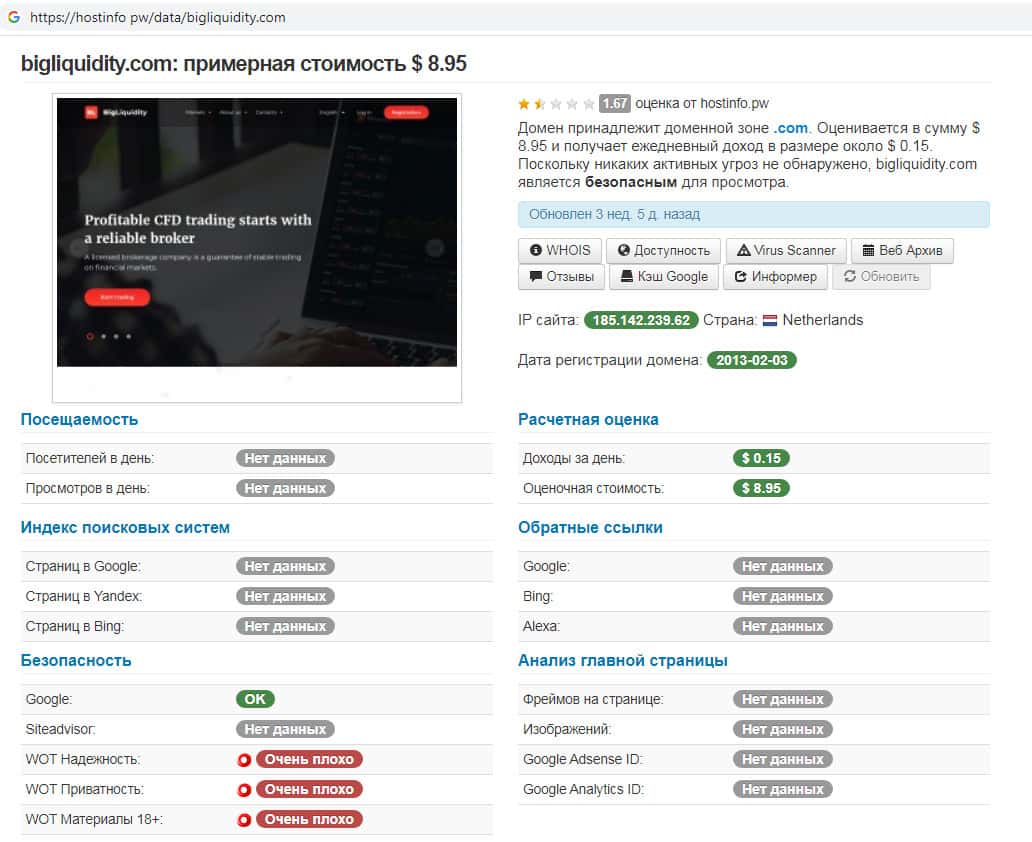Image resolution: width=1032 pixels, height=842 pixels.
Task: Click the Анализ главной страницы heading
Action: pos(623,660)
